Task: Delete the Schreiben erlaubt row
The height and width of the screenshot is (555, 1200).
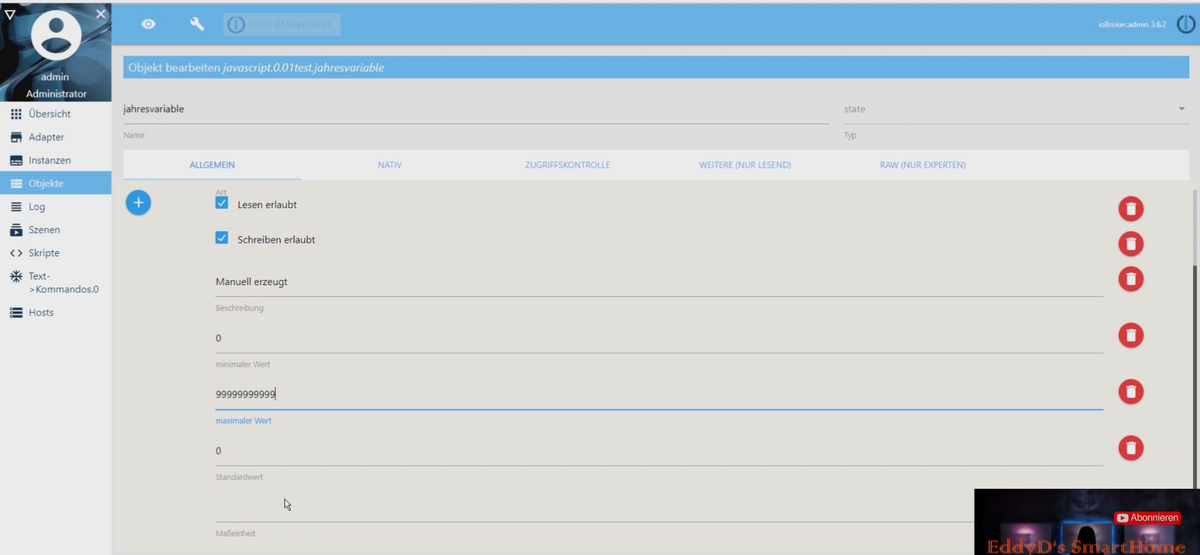Action: [1131, 244]
